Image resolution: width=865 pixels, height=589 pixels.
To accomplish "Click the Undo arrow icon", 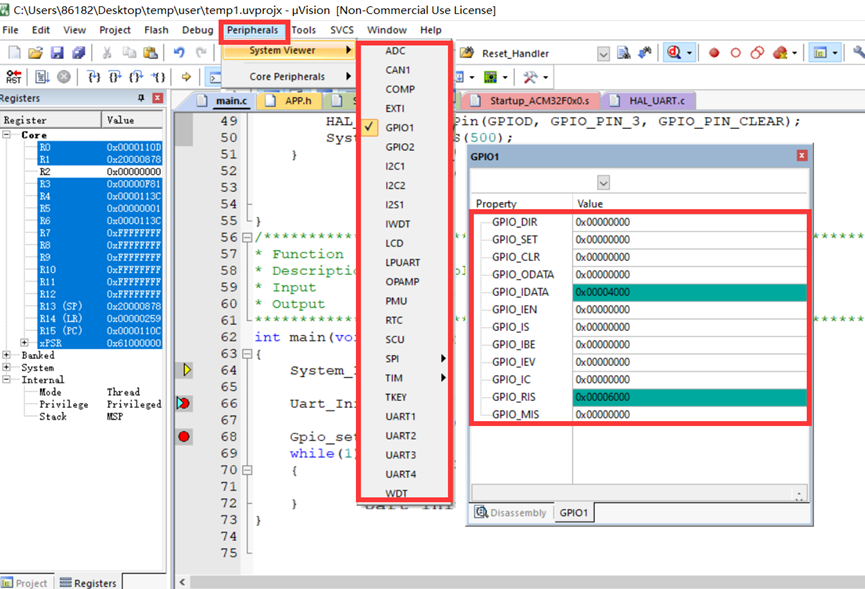I will [x=179, y=53].
